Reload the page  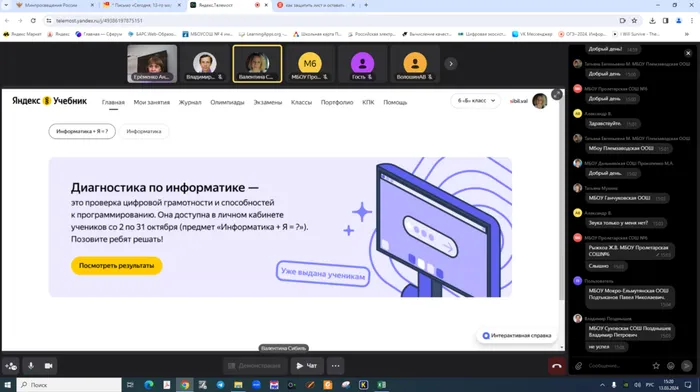coord(33,21)
